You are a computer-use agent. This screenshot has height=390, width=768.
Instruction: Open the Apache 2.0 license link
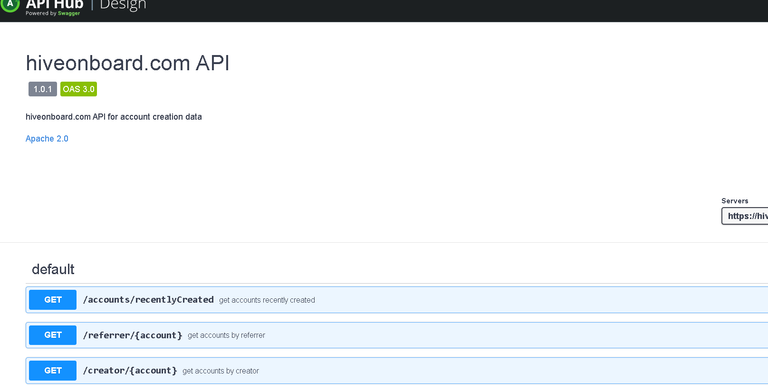[47, 139]
